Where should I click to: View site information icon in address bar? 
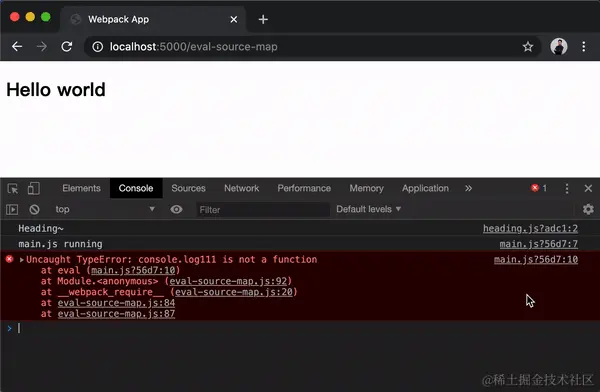(x=98, y=47)
